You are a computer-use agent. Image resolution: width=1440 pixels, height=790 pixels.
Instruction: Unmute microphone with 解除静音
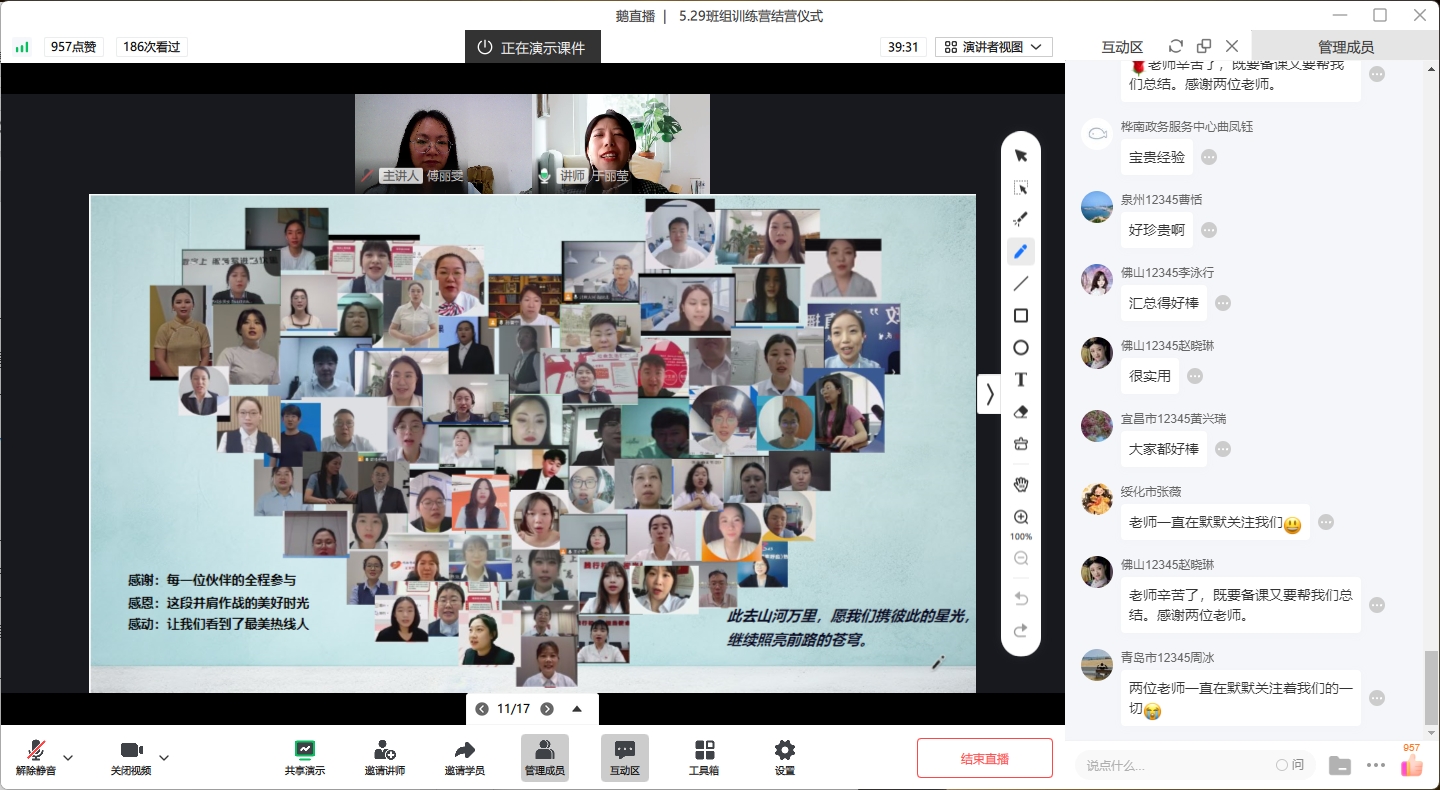36,757
